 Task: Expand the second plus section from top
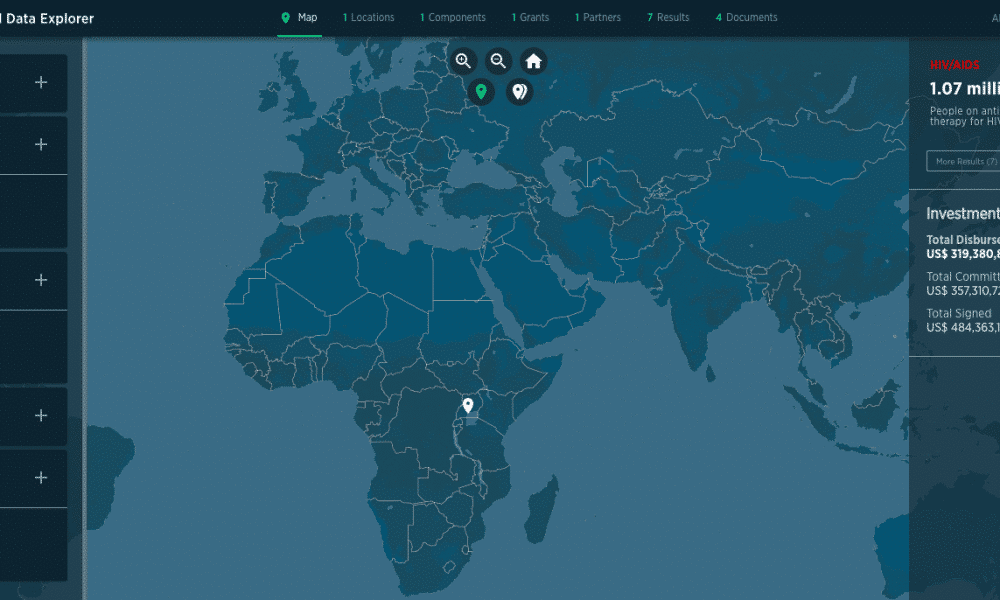41,144
